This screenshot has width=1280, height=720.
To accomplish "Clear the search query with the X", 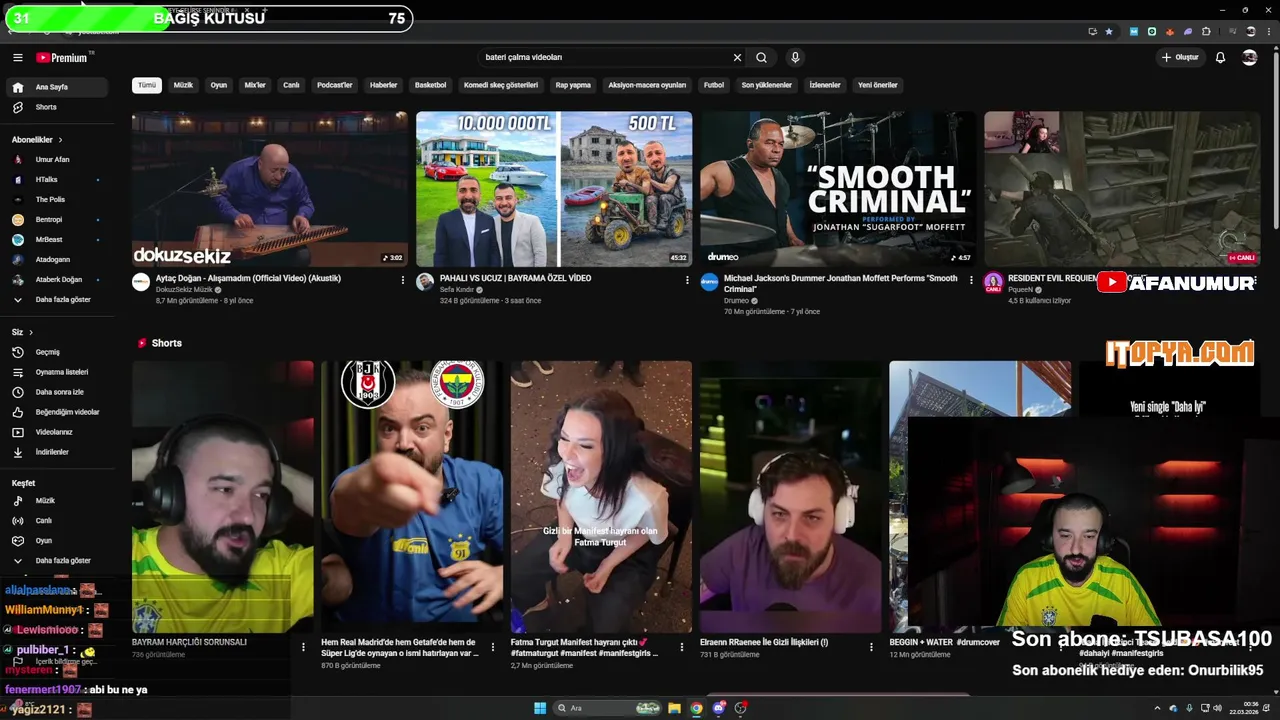I will 737,58.
